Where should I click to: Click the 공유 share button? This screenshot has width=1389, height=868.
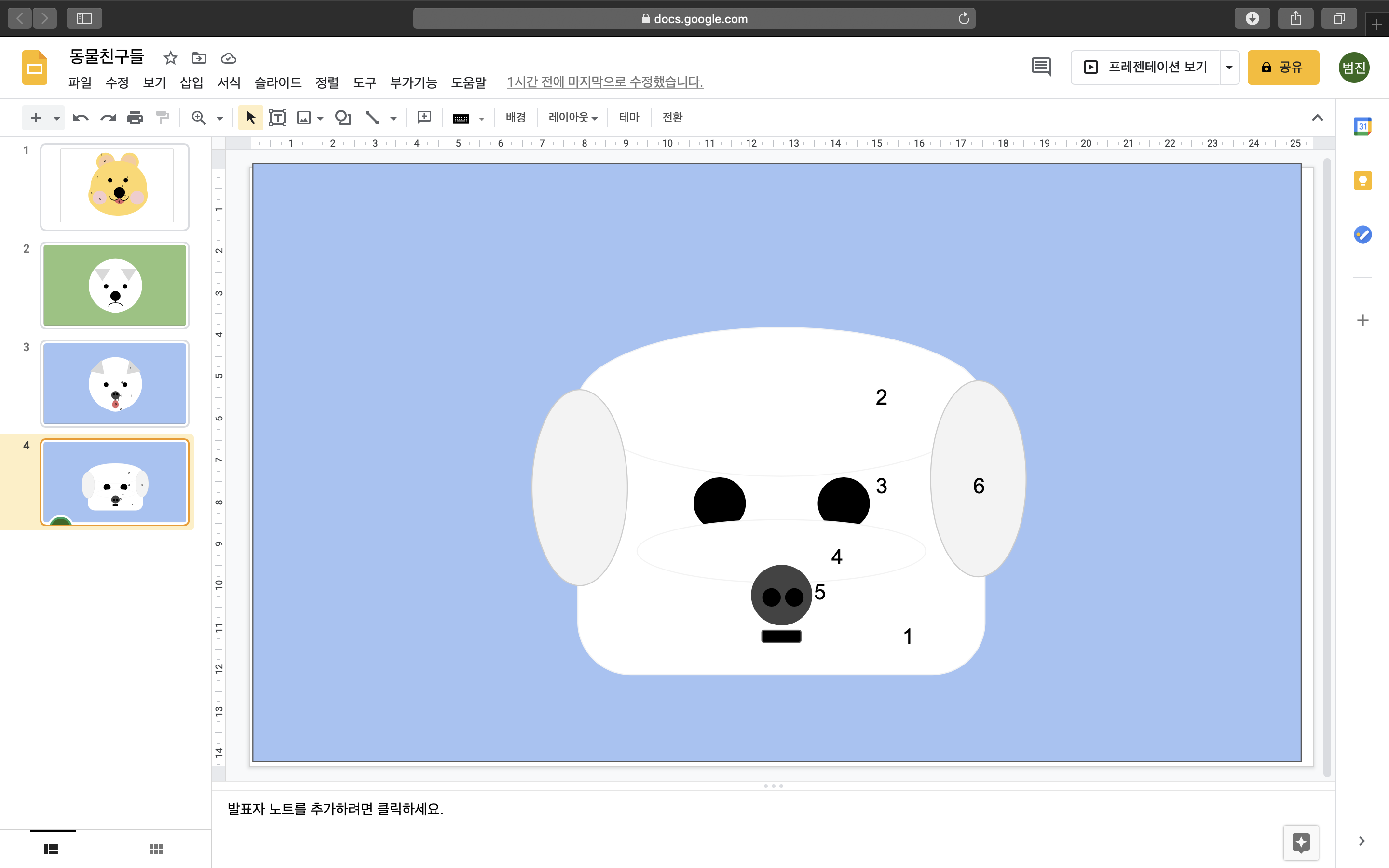coord(1283,67)
